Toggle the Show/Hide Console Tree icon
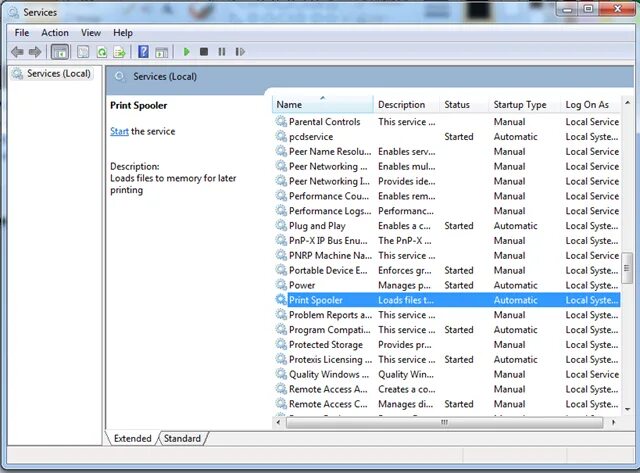 point(60,52)
